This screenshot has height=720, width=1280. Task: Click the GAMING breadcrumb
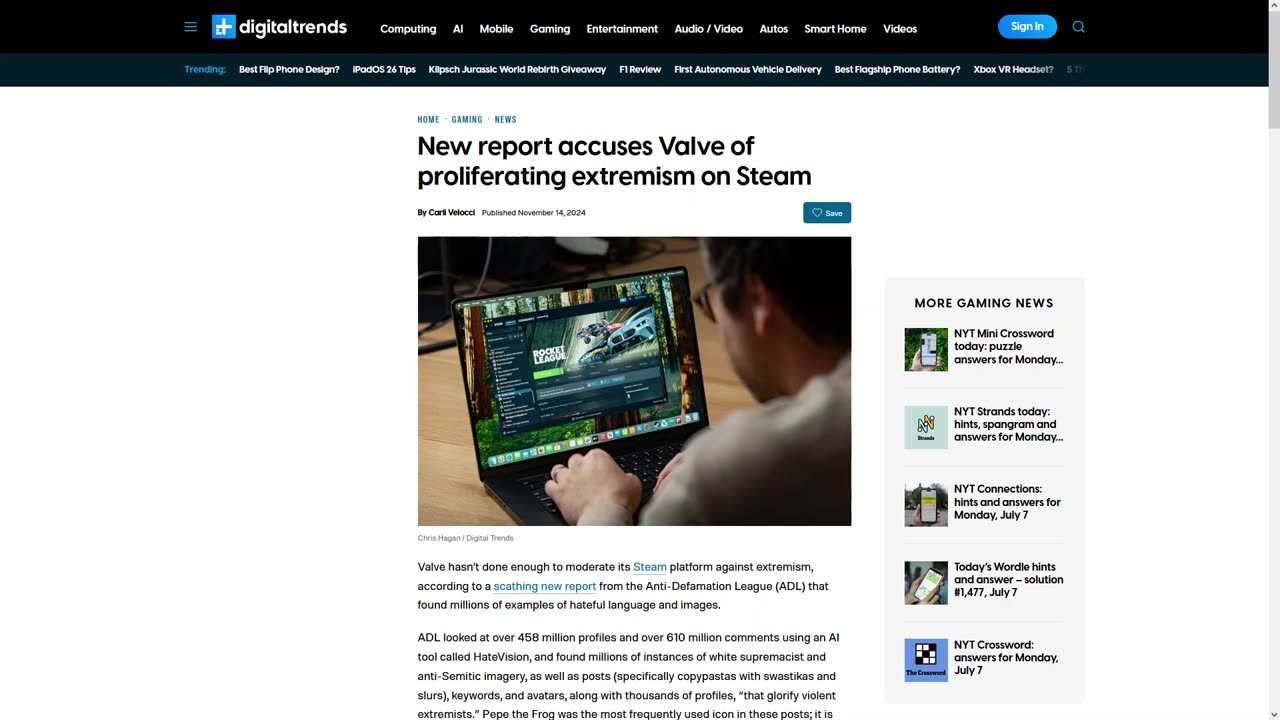tap(467, 120)
